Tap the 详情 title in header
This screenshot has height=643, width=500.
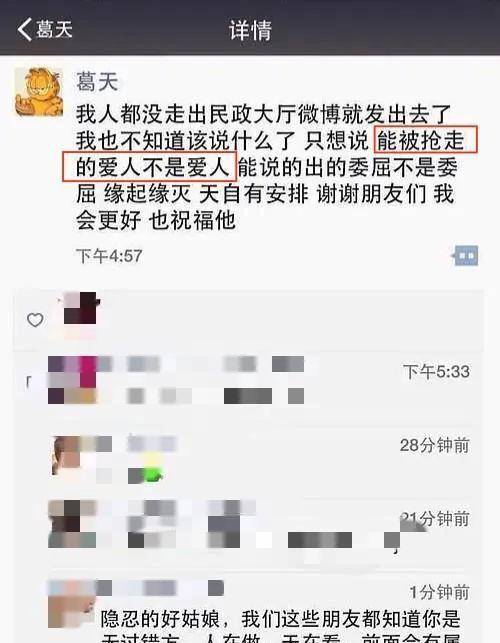(x=250, y=30)
